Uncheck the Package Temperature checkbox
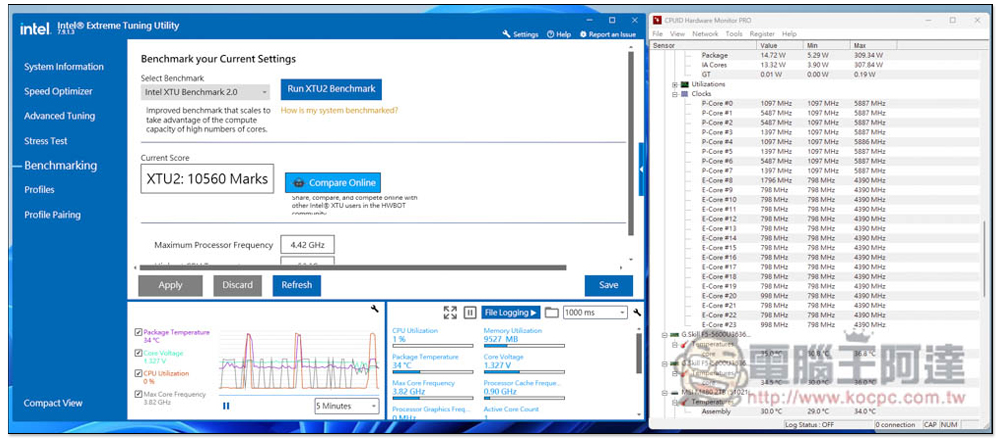 (138, 333)
